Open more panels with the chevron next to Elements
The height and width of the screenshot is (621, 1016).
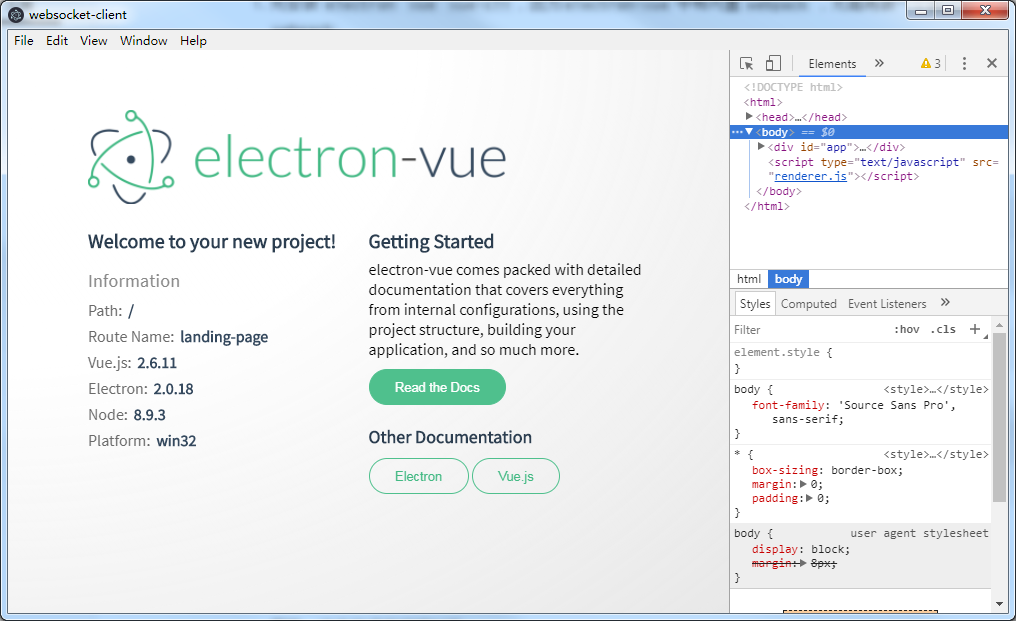(x=878, y=62)
